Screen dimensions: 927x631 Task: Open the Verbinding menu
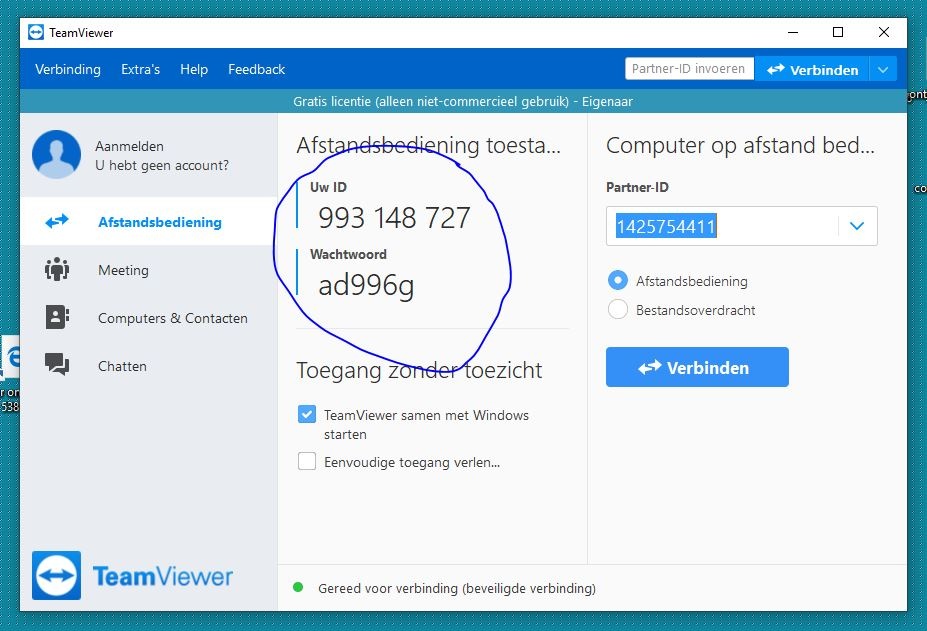(68, 69)
